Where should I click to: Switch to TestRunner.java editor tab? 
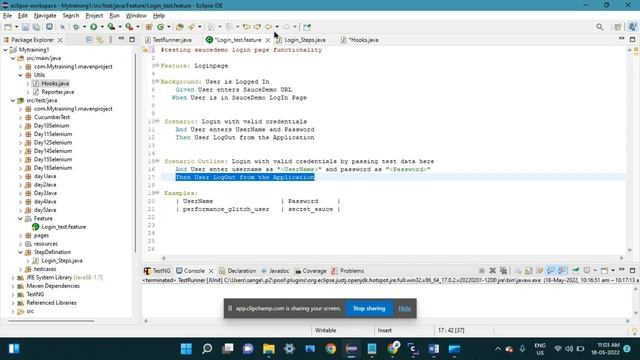(168, 40)
